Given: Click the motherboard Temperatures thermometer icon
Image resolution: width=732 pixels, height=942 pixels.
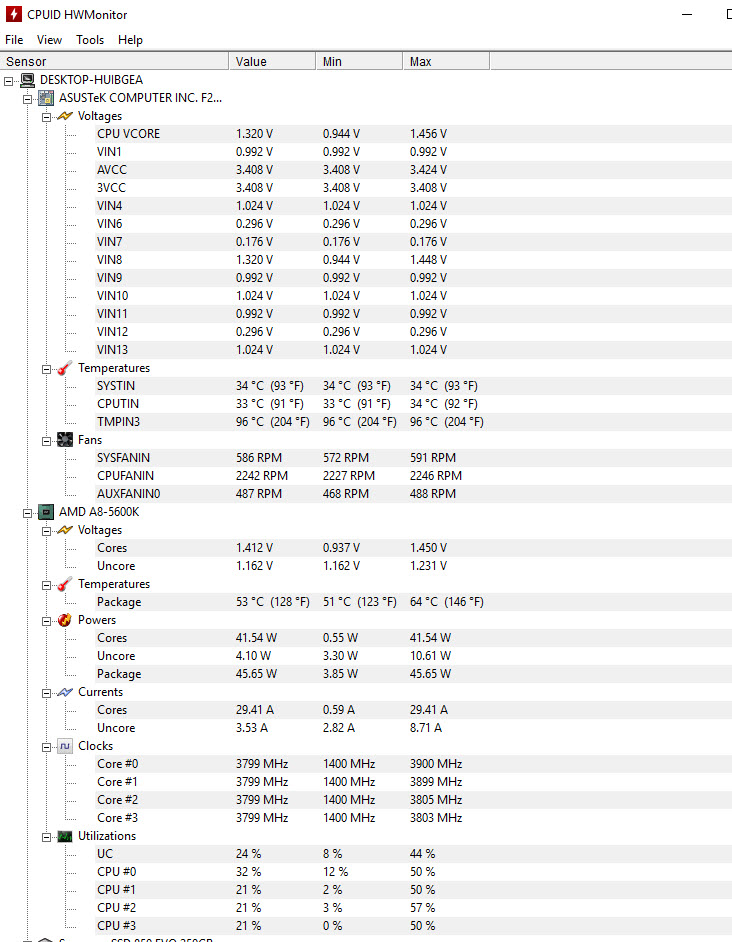Looking at the screenshot, I should coord(65,368).
